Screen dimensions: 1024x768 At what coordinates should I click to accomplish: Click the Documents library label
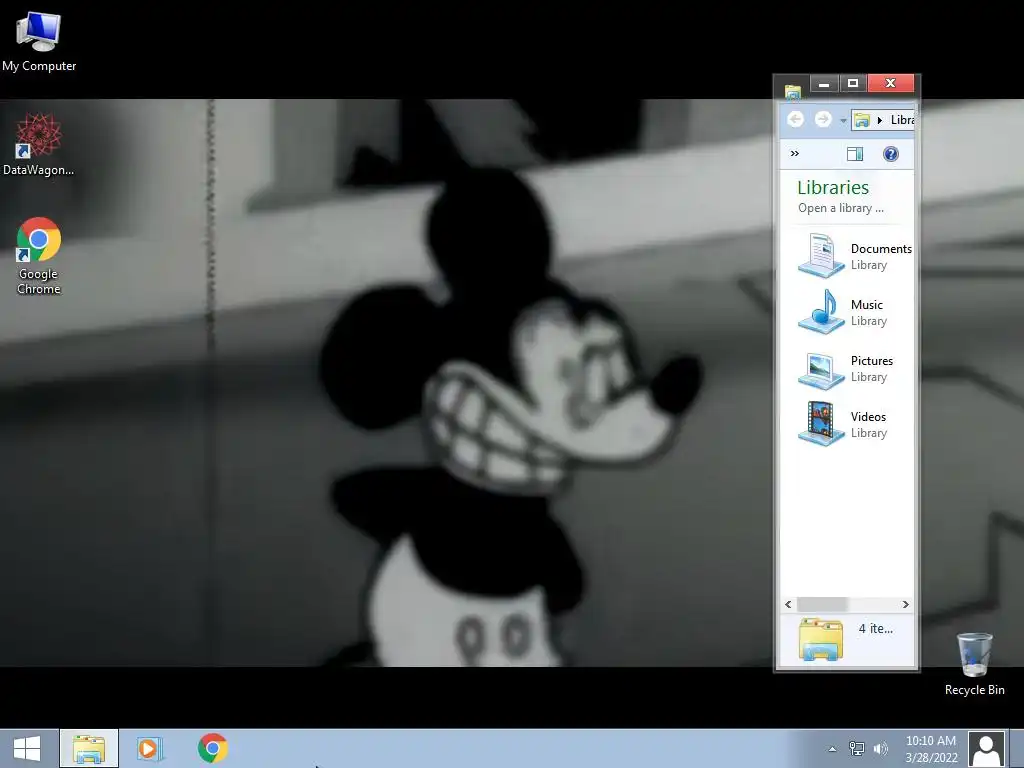tap(881, 249)
